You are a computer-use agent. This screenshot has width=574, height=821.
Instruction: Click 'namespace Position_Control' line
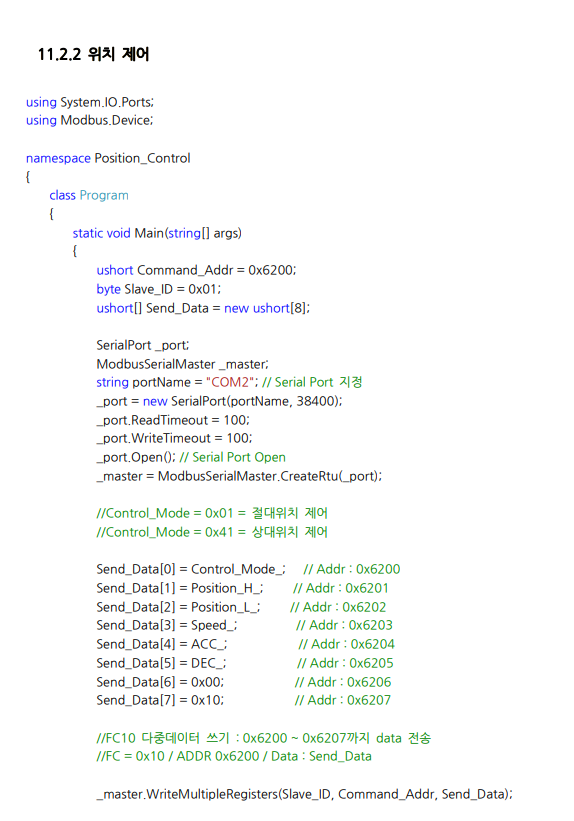click(108, 158)
